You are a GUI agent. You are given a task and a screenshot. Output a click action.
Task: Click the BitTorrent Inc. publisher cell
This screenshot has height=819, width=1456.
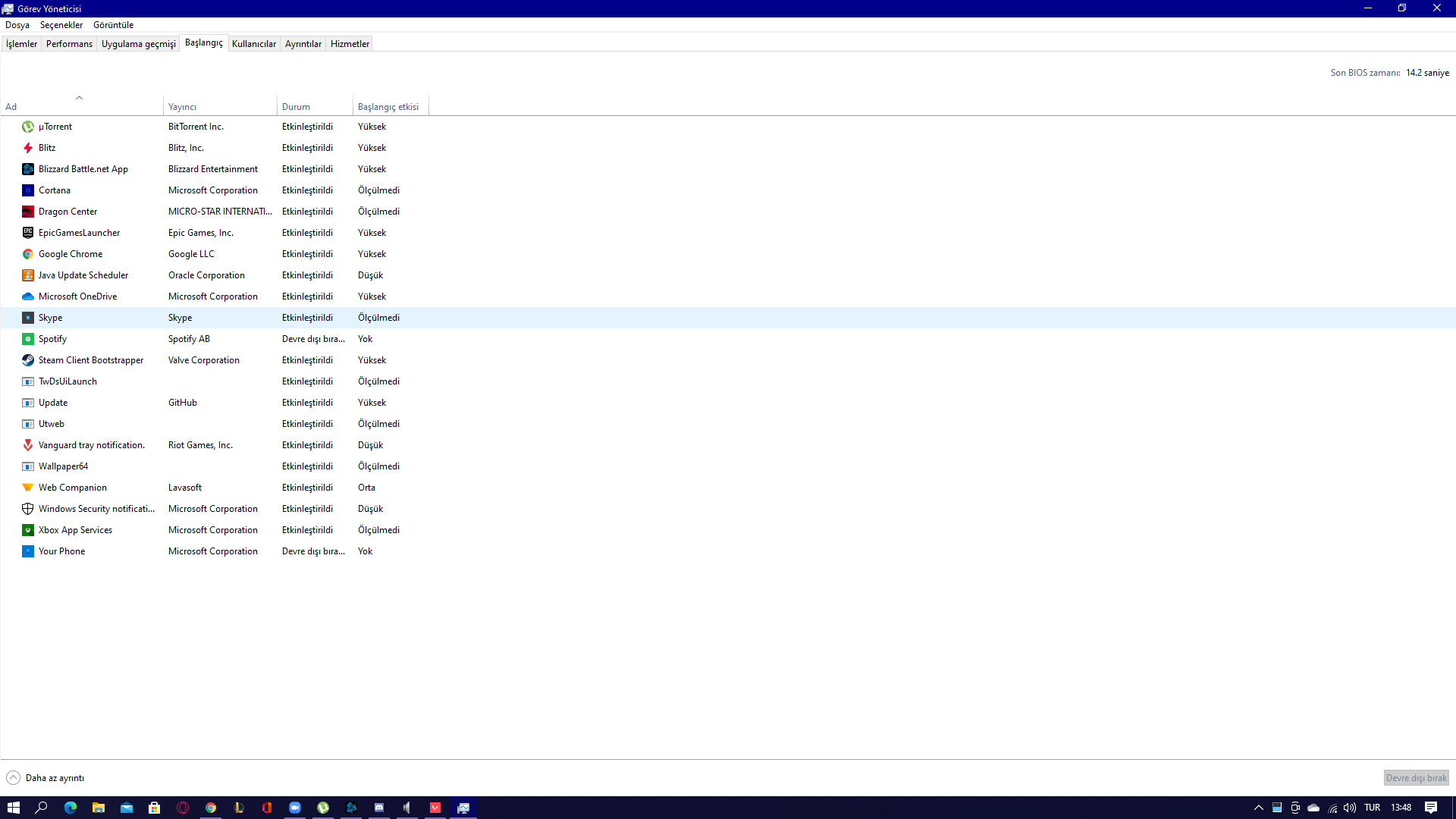(x=196, y=127)
